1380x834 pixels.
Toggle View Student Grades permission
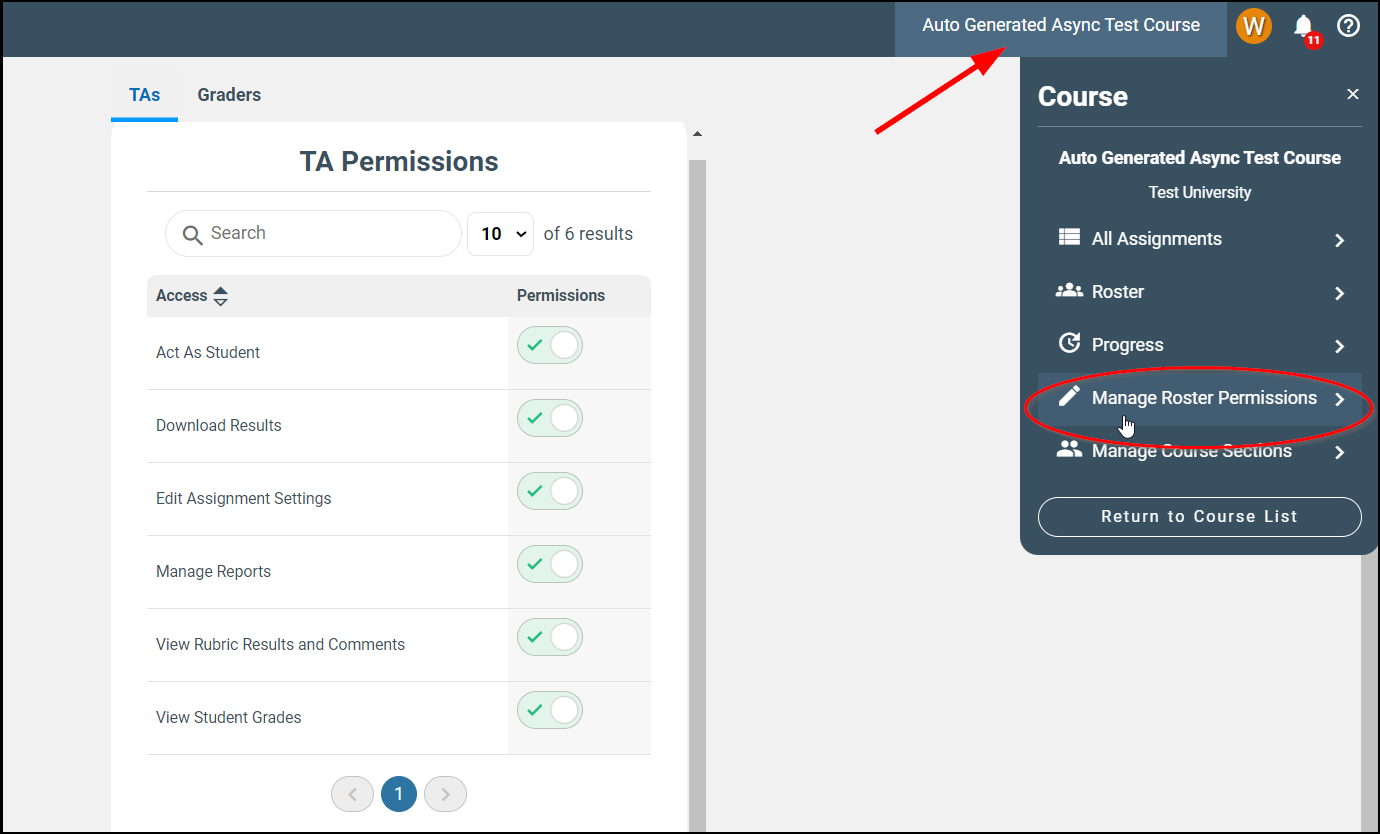[549, 710]
